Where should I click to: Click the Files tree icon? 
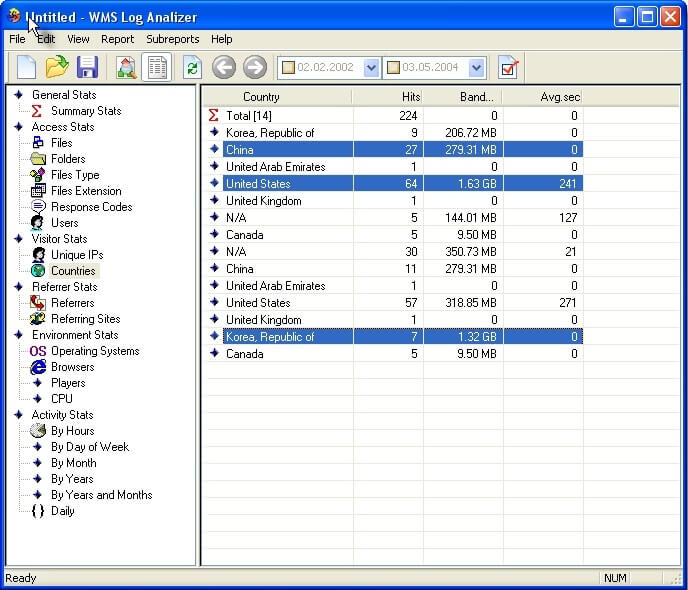[38, 143]
